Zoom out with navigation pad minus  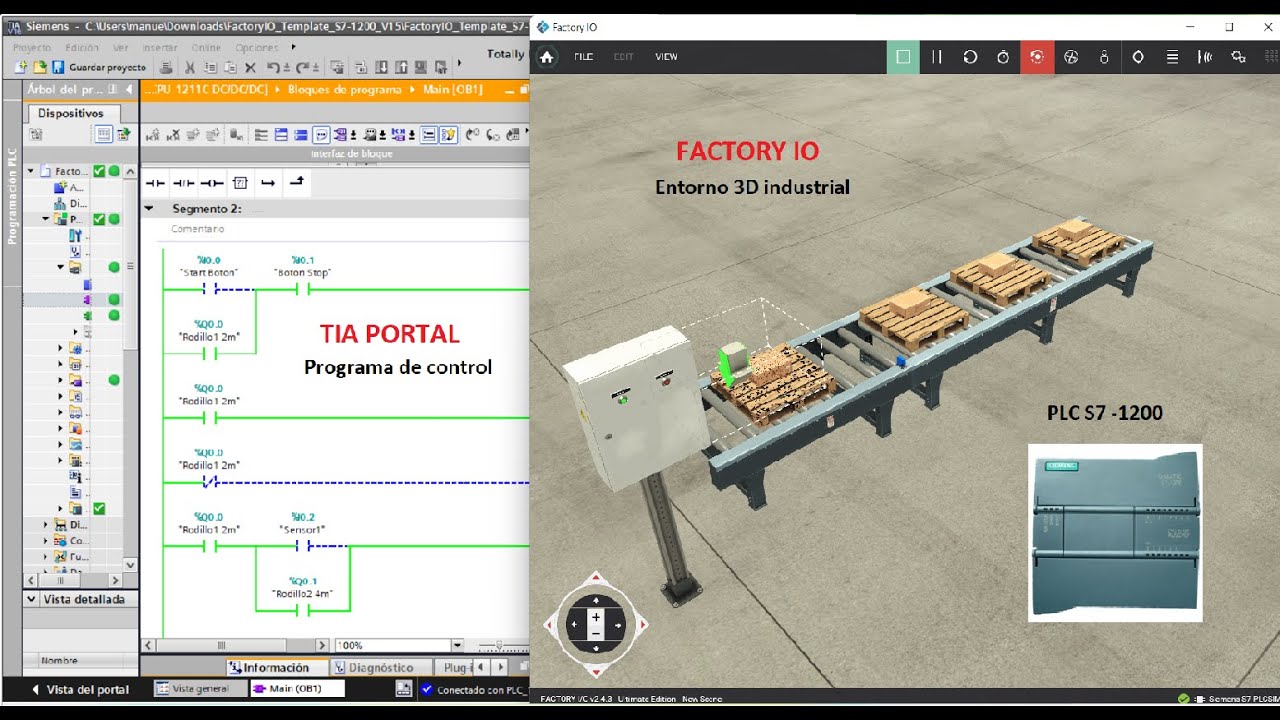(x=596, y=633)
